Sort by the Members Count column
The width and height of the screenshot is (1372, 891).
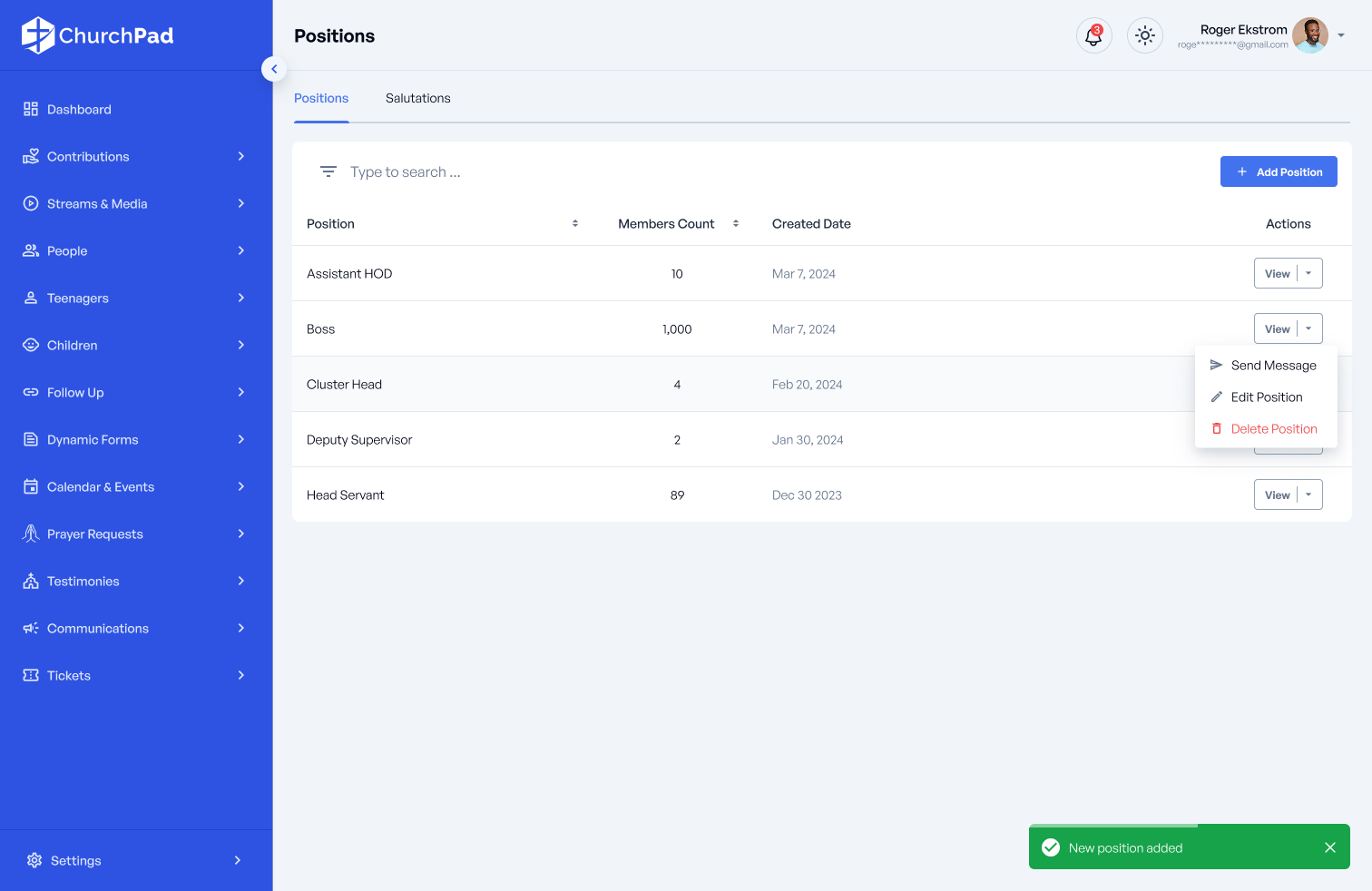coord(735,224)
